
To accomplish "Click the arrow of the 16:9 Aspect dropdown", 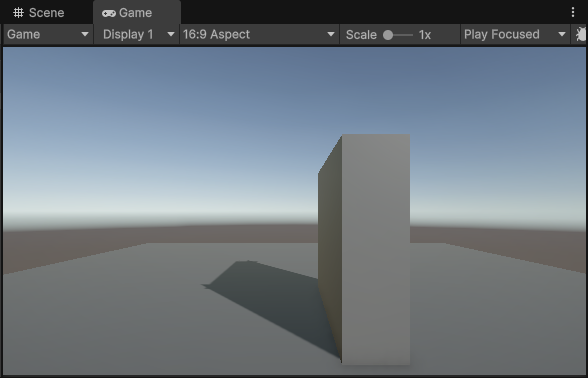I will coord(330,34).
